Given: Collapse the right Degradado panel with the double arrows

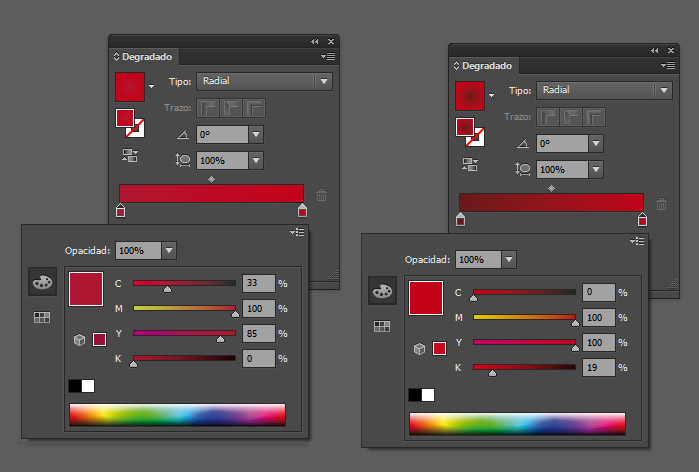Looking at the screenshot, I should click(x=655, y=49).
